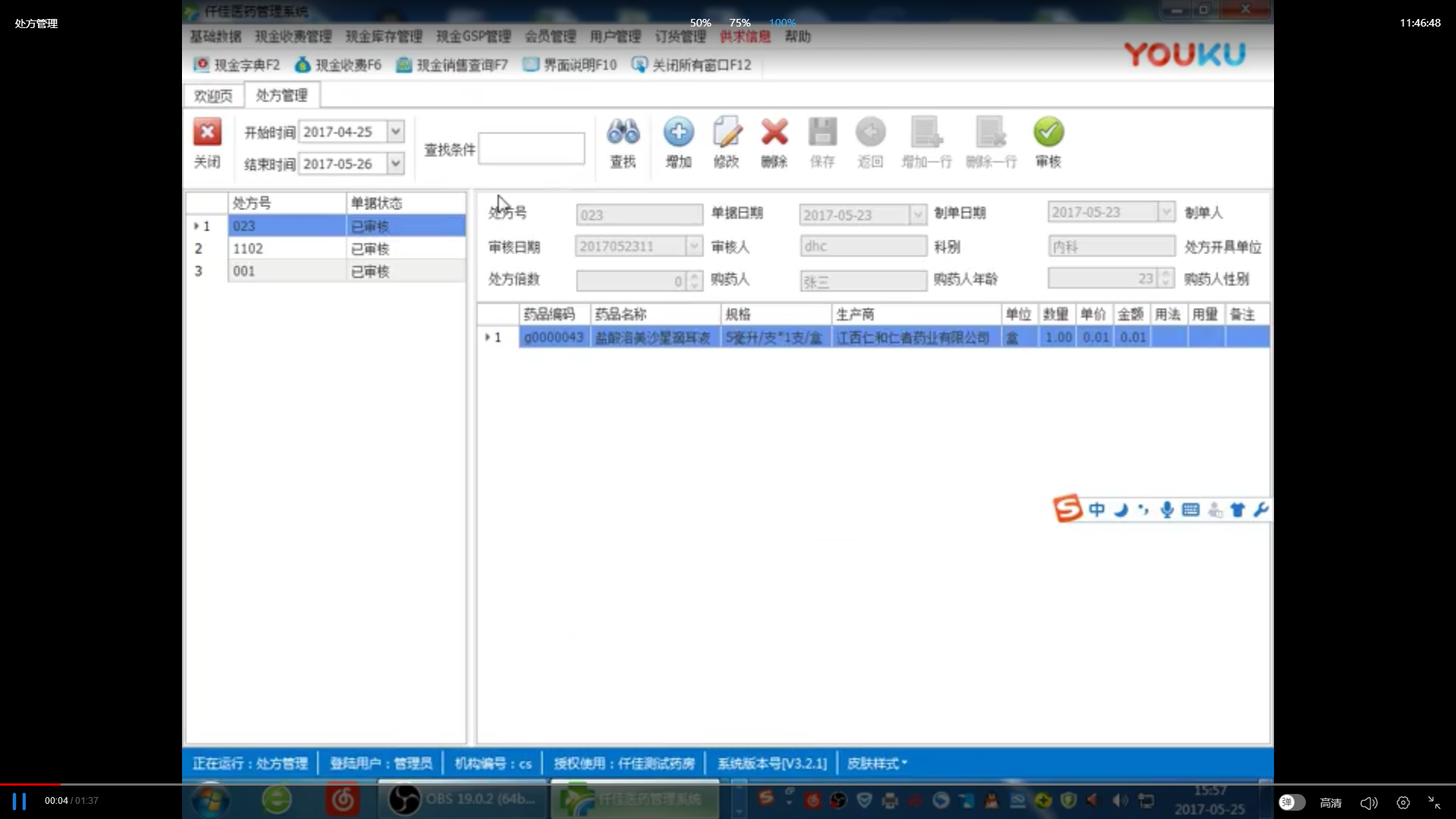Viewport: 1456px width, 819px height.
Task: Click the Sogou microphone voice input icon
Action: 1167,510
